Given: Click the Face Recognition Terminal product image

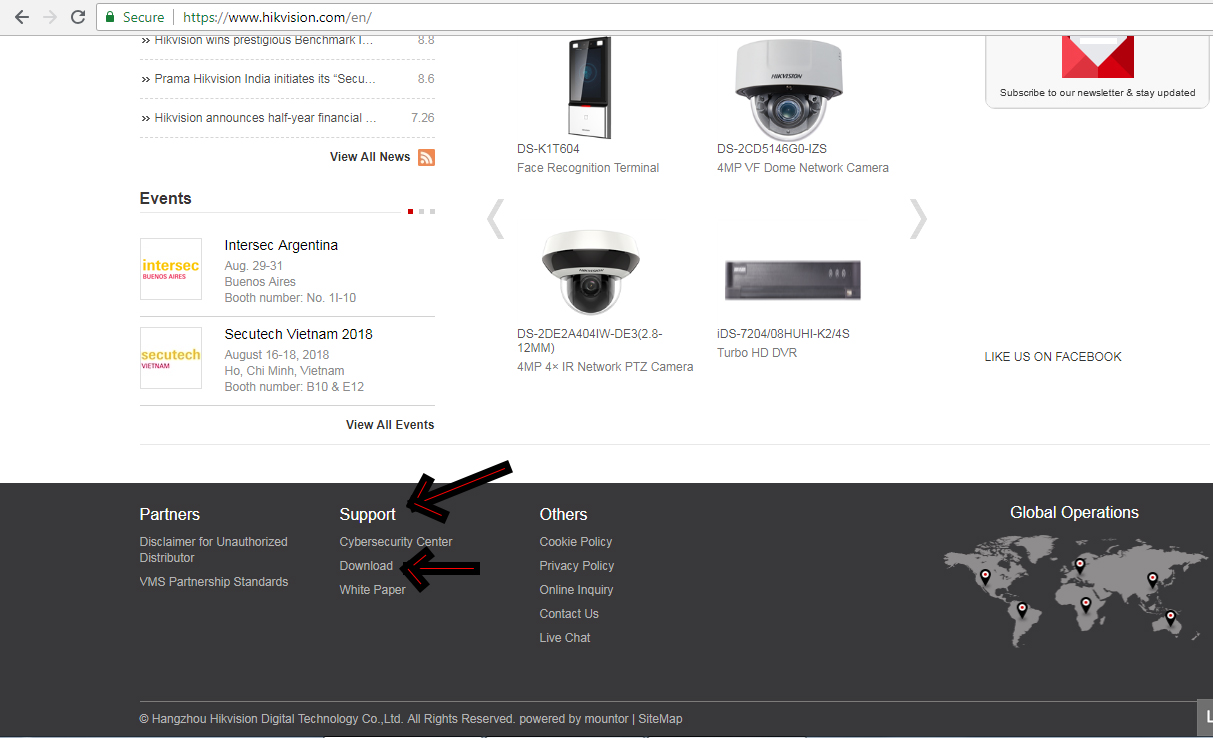Looking at the screenshot, I should (x=589, y=88).
